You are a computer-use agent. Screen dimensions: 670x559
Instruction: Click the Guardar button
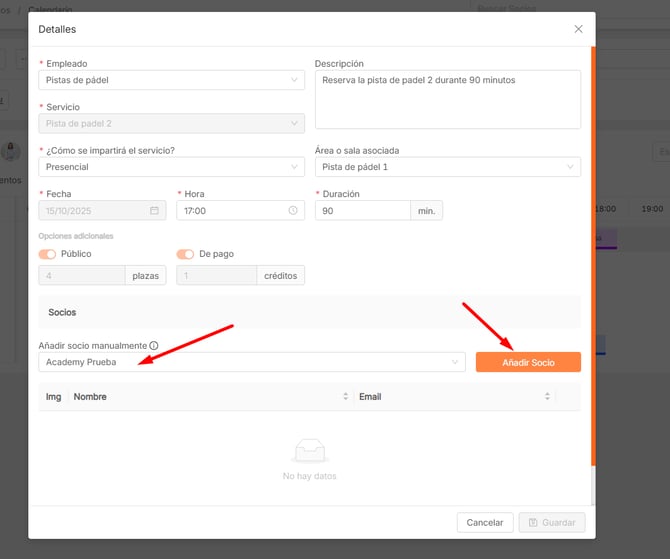(551, 523)
